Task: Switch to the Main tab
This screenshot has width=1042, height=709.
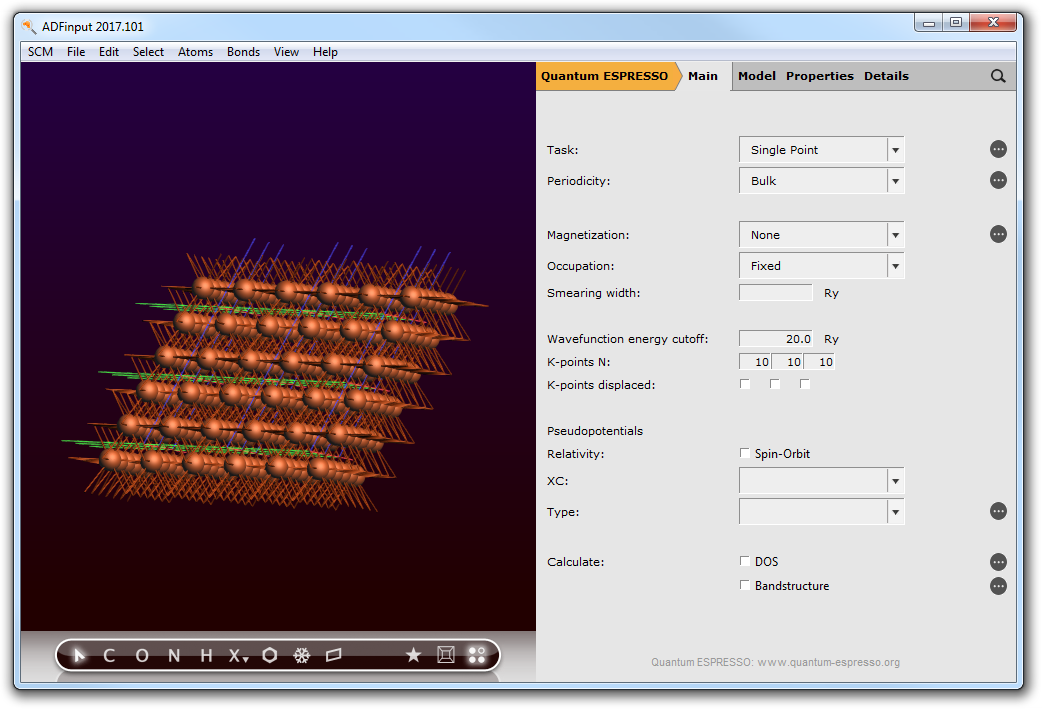Action: pyautogui.click(x=703, y=76)
